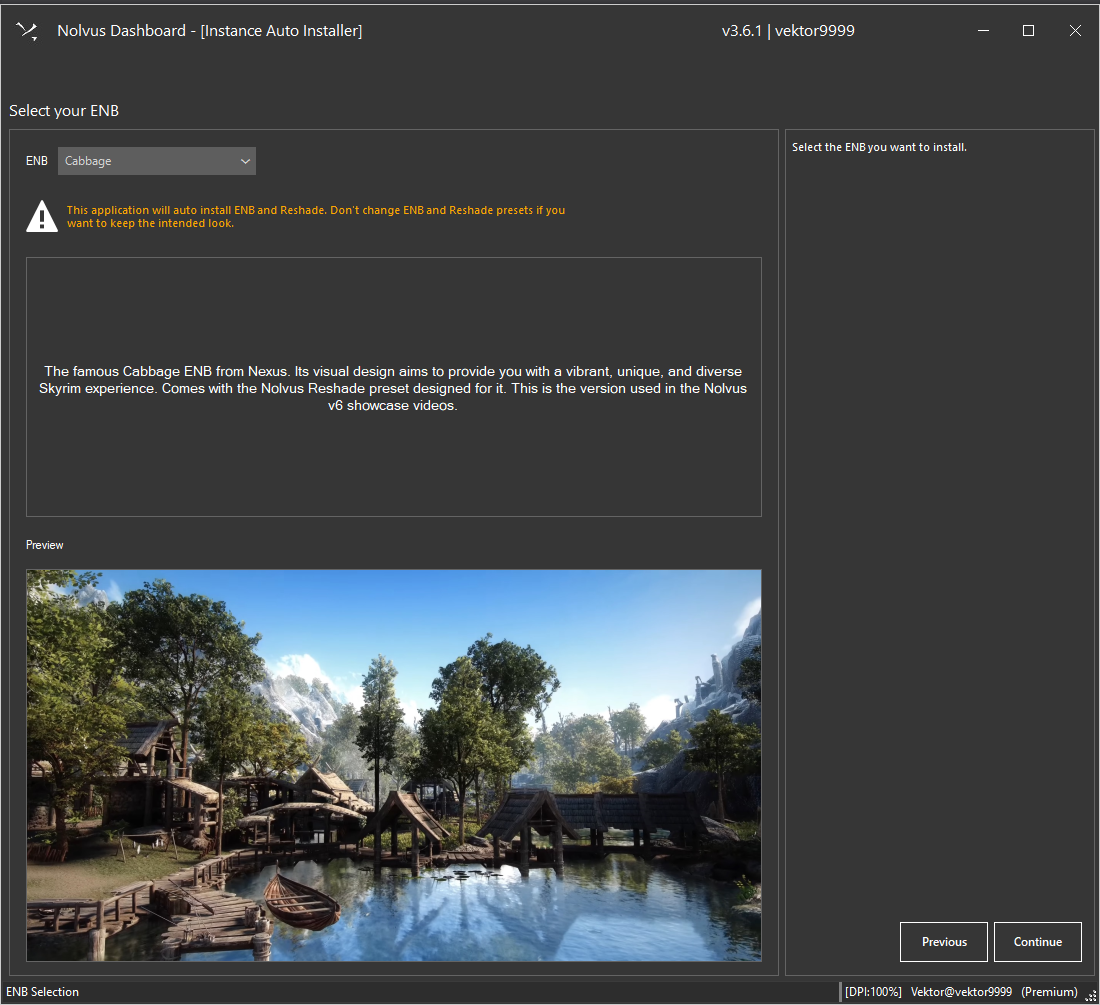This screenshot has width=1100, height=1005.
Task: Click 'Vektor@vektor9999' in status bar
Action: [x=961, y=992]
